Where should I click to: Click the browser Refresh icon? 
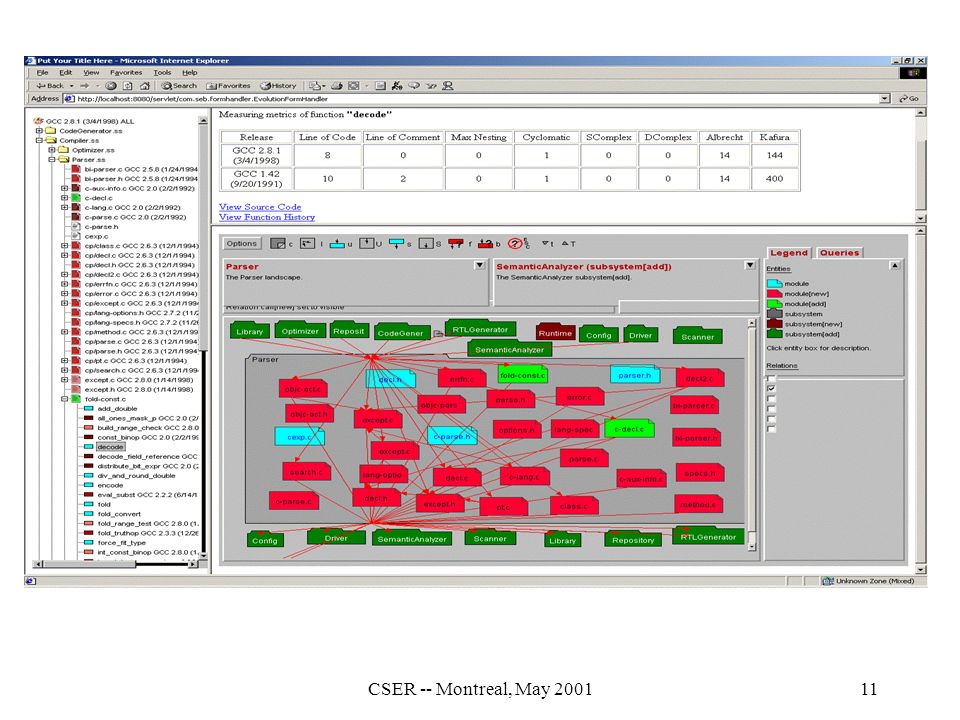coord(128,86)
